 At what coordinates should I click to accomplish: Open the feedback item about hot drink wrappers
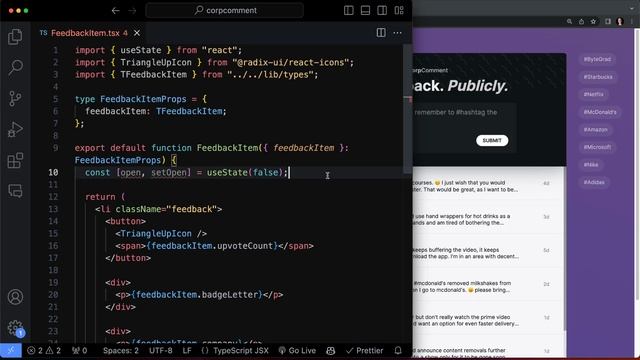coord(488,220)
